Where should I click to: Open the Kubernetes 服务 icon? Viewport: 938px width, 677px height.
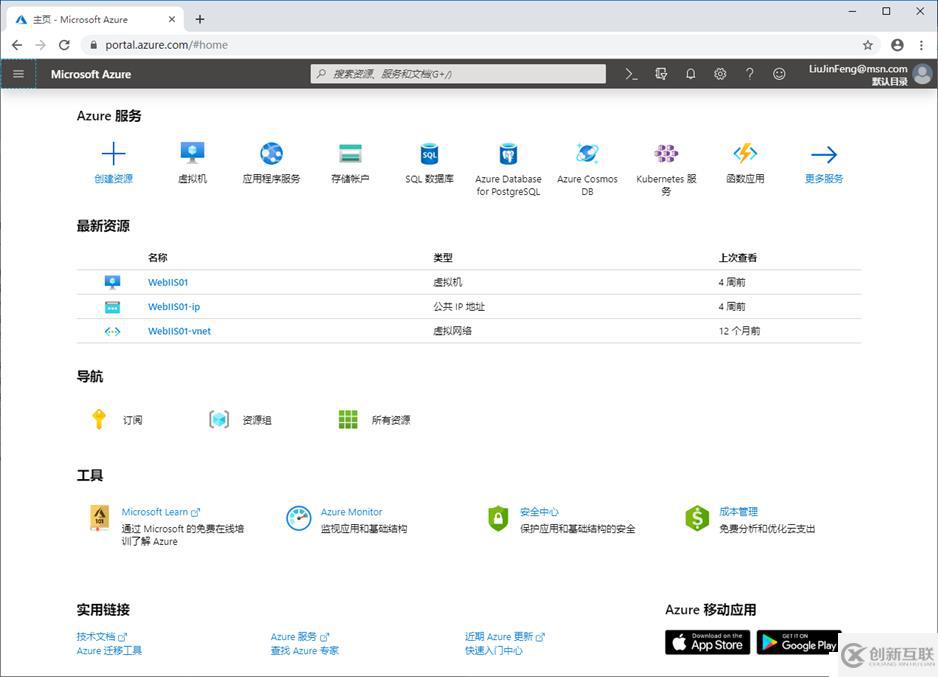[x=666, y=154]
